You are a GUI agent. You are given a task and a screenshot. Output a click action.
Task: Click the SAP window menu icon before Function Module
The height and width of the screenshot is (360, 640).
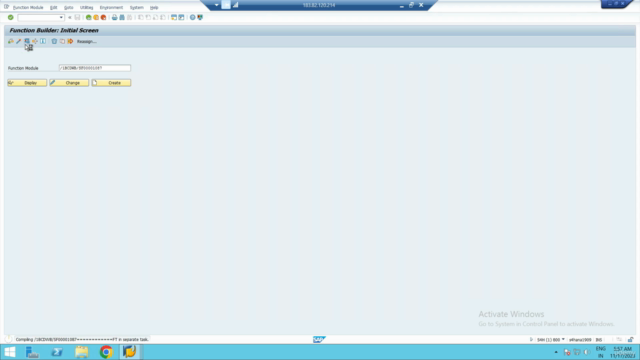tap(7, 7)
